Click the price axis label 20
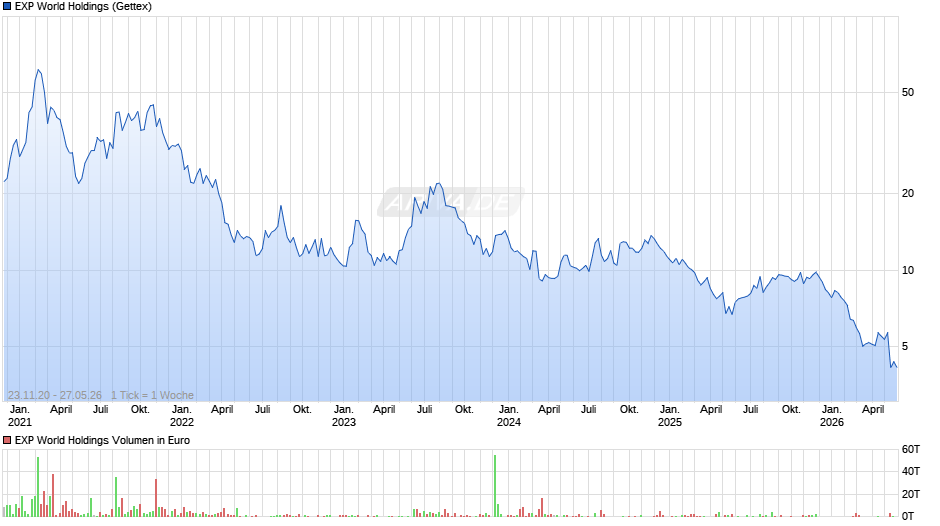This screenshot has width=940, height=526. click(908, 193)
